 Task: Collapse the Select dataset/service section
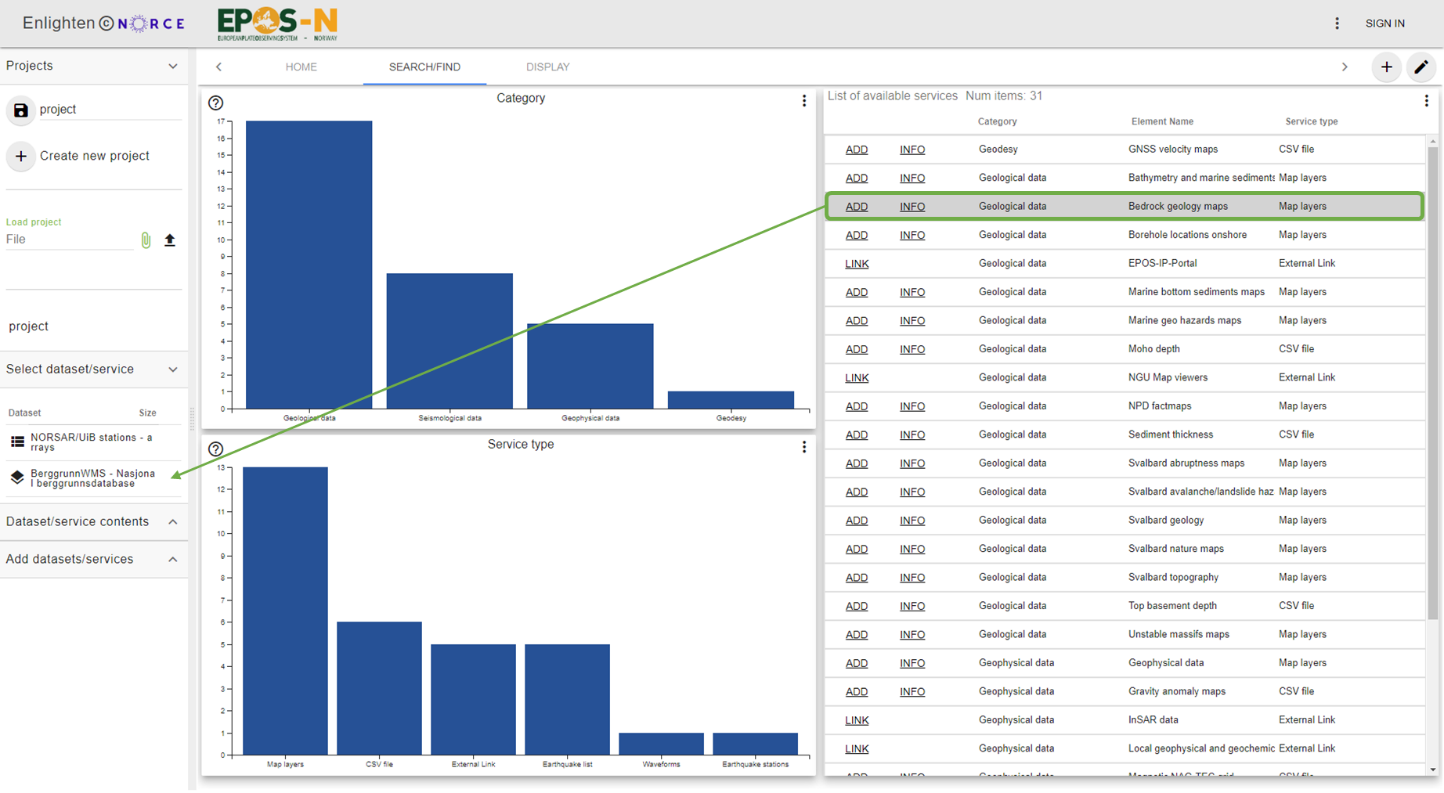[x=173, y=370]
